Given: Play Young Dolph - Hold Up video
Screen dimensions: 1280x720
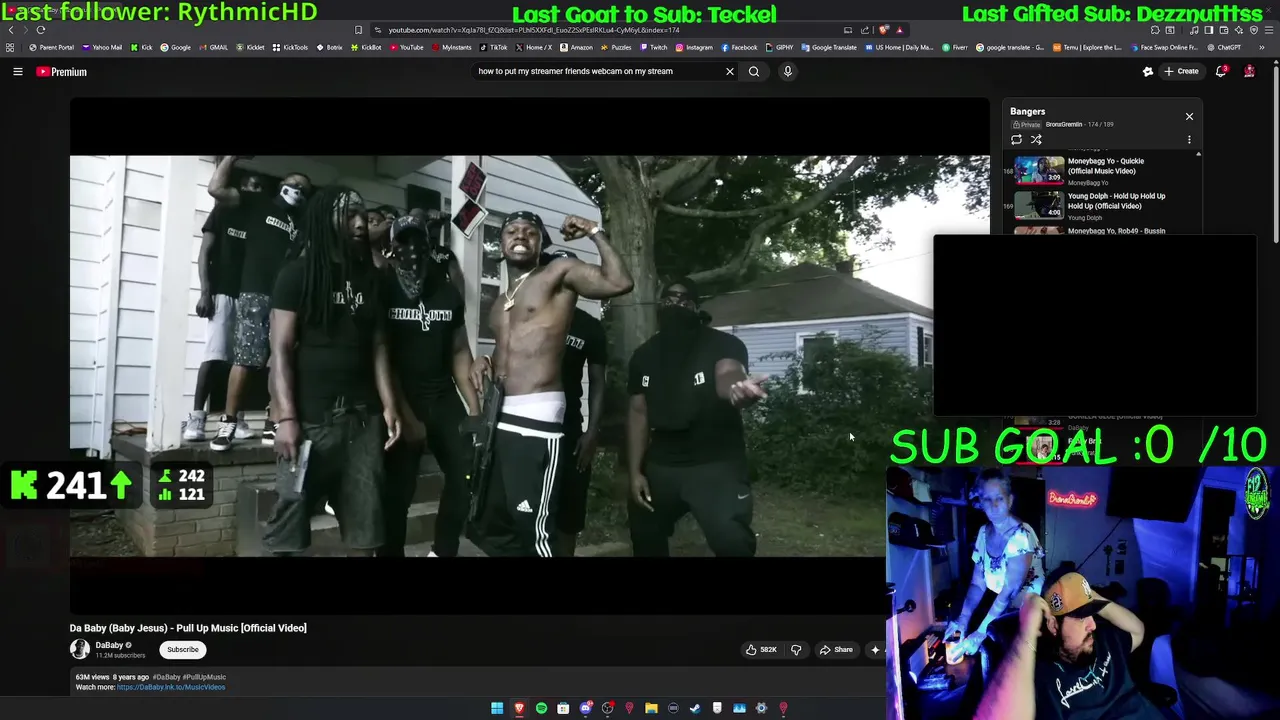Looking at the screenshot, I should pos(1100,205).
